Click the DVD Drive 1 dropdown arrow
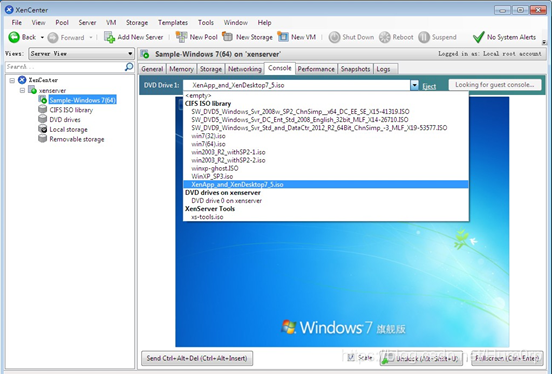Screen dimensions: 552x374 pos(414,85)
